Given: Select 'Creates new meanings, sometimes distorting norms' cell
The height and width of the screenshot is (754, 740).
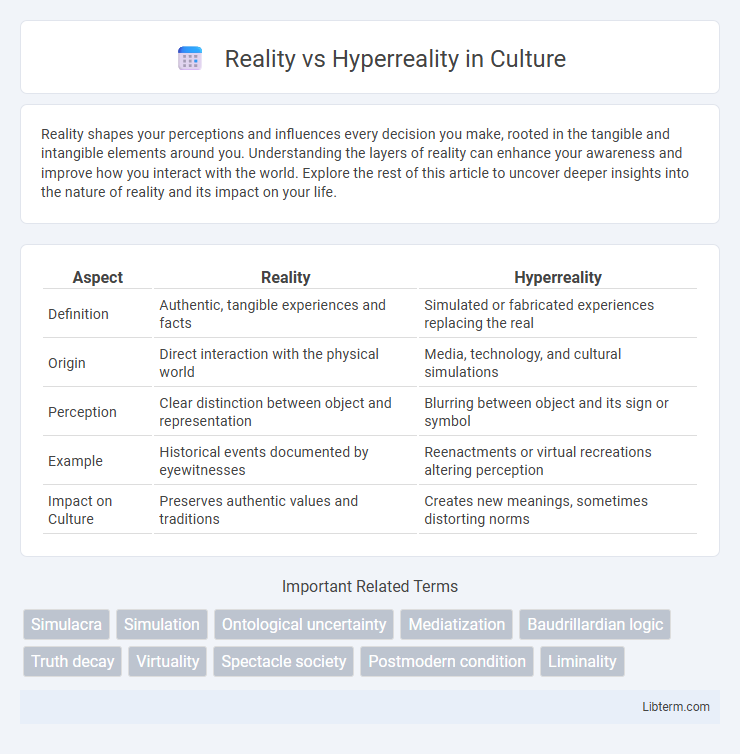Looking at the screenshot, I should [558, 510].
